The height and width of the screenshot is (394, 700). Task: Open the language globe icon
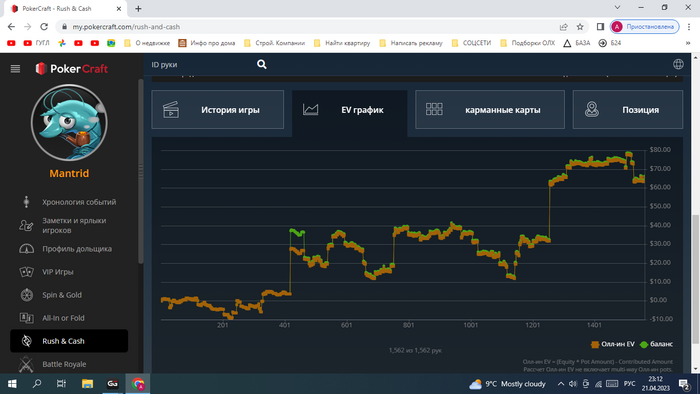click(x=678, y=64)
